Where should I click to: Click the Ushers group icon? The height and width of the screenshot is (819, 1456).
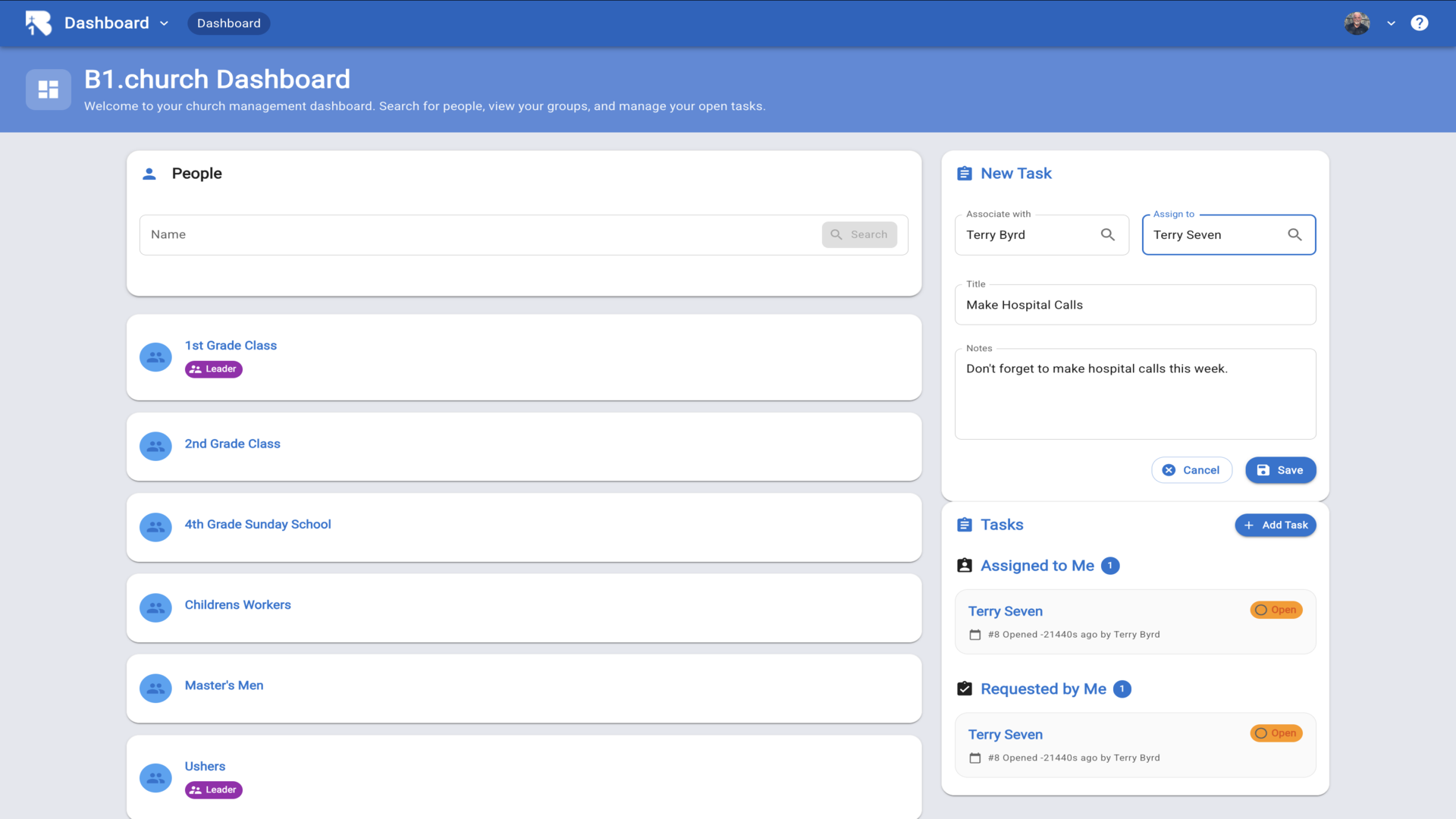[155, 778]
